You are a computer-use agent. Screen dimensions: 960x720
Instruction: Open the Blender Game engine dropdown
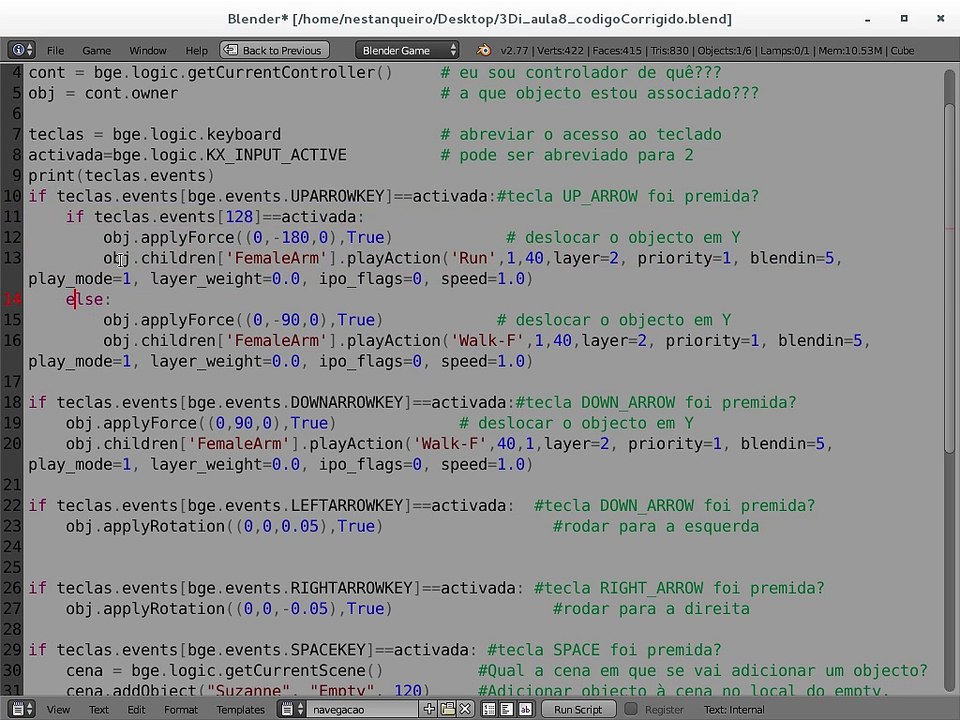tap(407, 50)
